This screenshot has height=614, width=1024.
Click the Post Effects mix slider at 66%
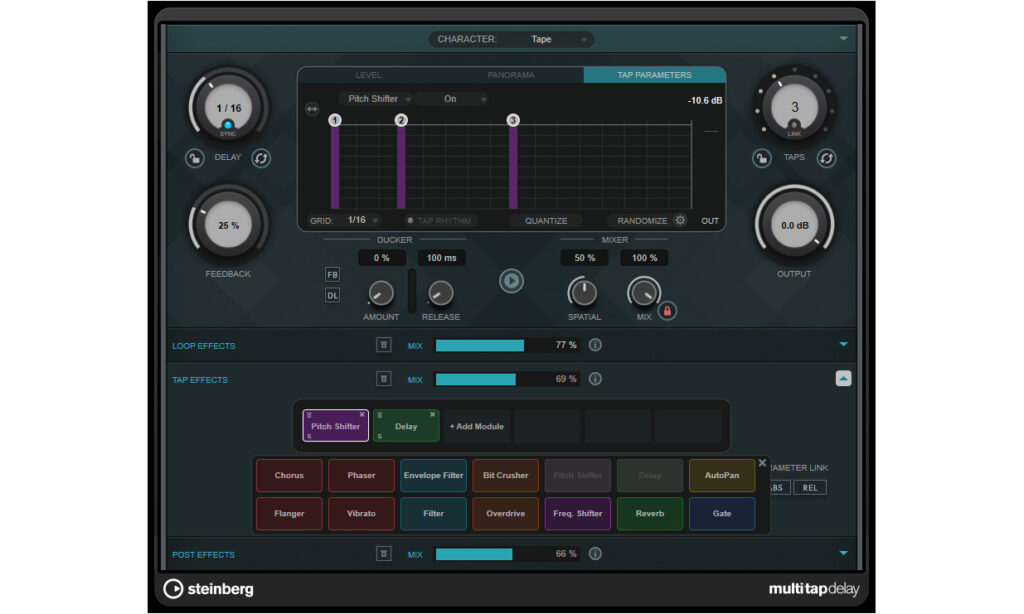[x=507, y=554]
